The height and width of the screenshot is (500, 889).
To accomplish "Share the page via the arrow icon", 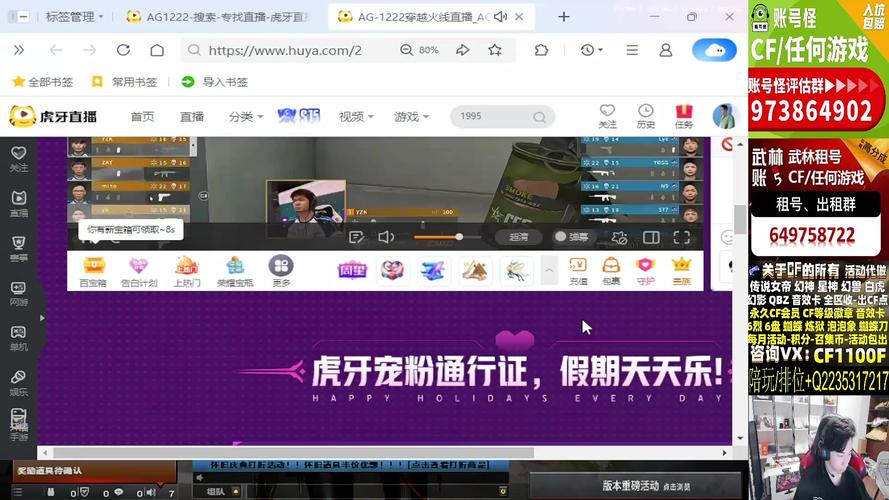I will point(463,50).
